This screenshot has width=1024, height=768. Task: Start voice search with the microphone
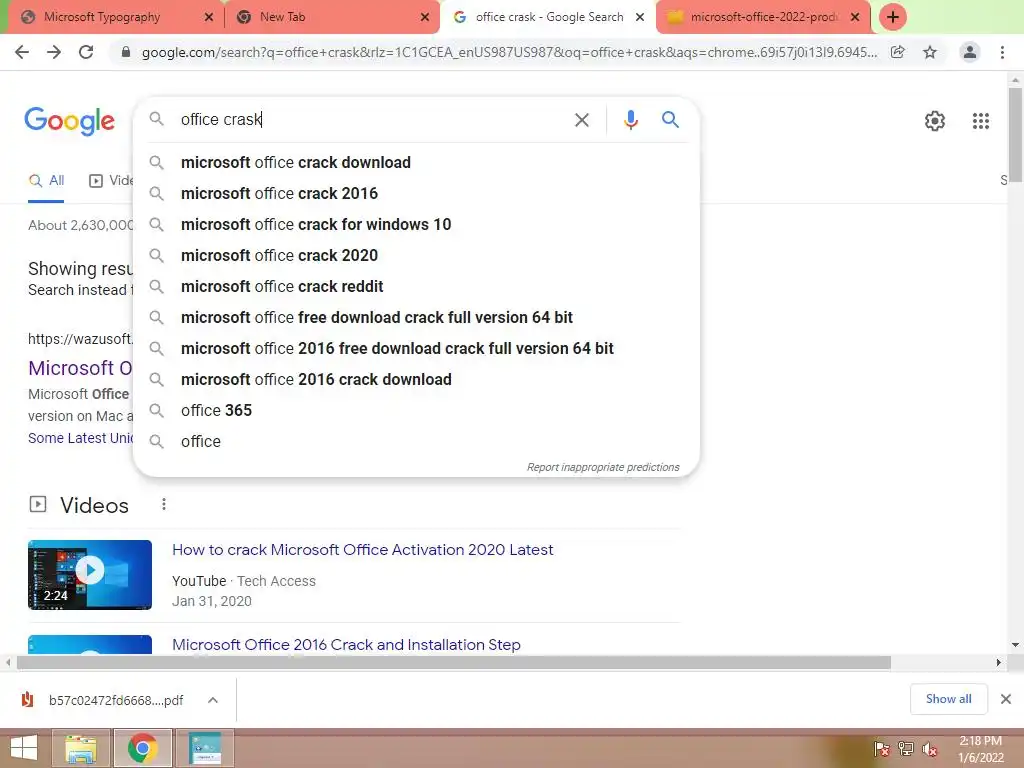pos(630,120)
